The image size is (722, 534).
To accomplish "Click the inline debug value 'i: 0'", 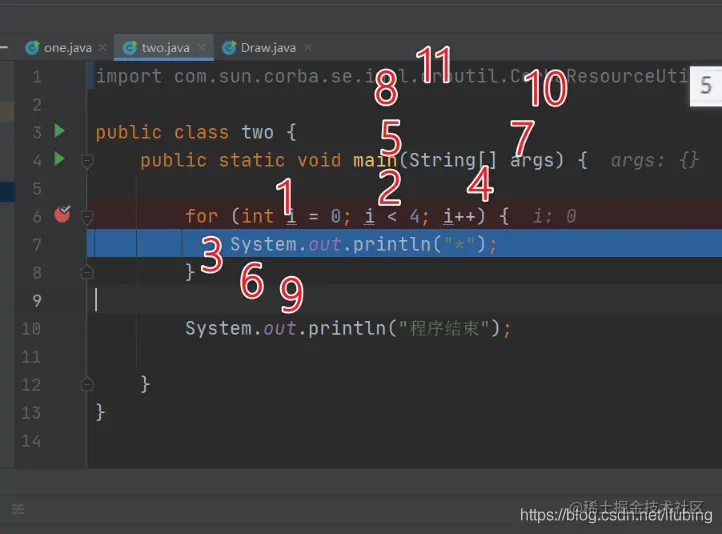I will [x=554, y=216].
